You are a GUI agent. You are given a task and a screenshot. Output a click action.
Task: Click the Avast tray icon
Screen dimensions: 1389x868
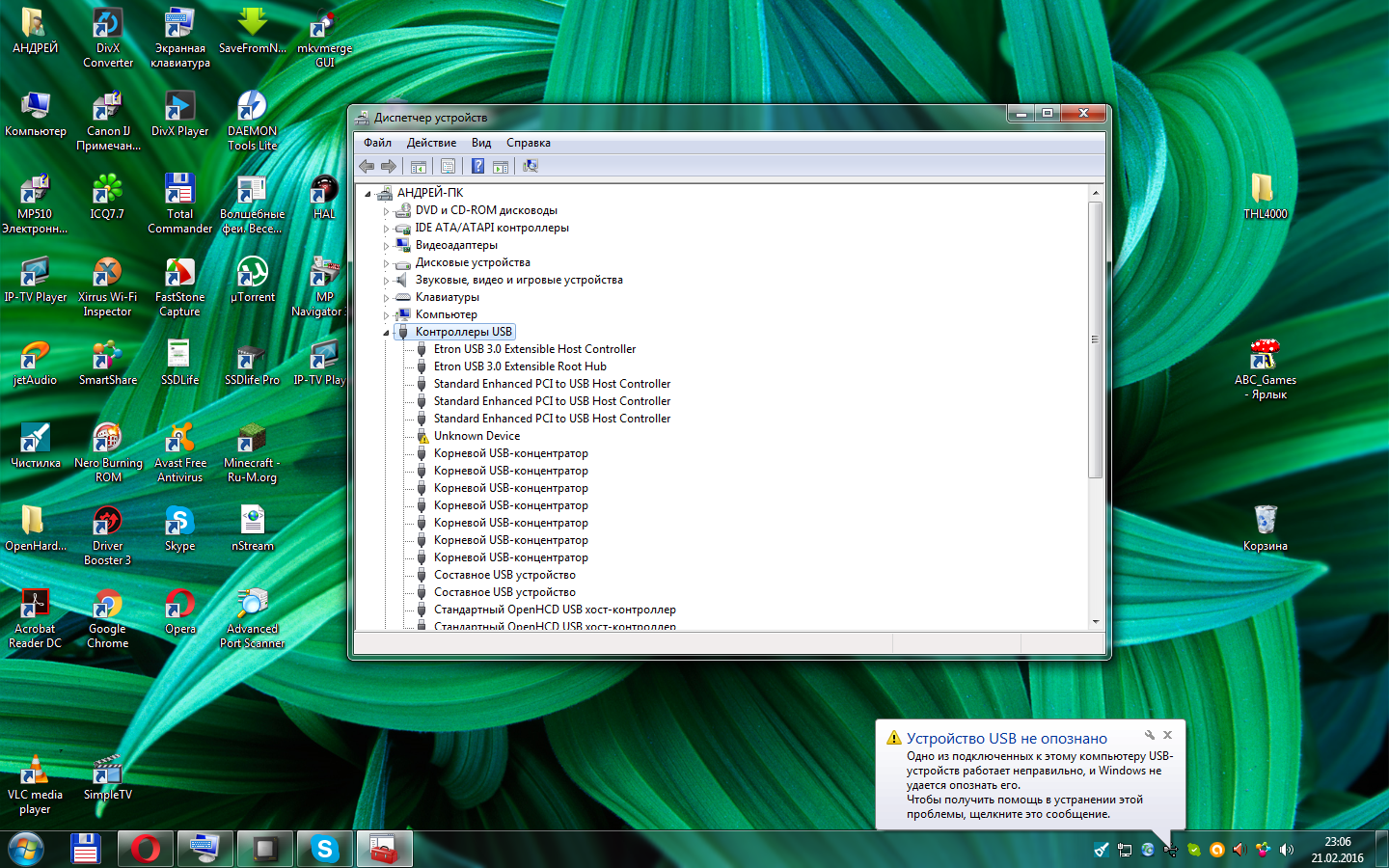tap(1217, 850)
